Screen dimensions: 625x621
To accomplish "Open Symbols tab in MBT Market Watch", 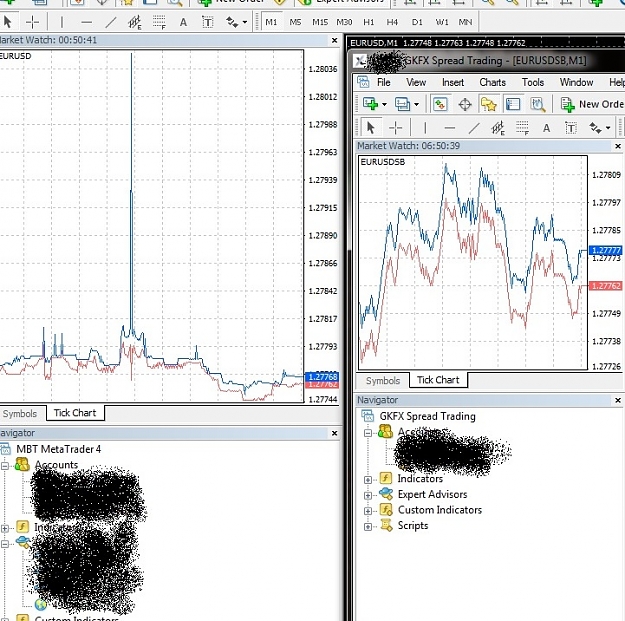I will (20, 414).
